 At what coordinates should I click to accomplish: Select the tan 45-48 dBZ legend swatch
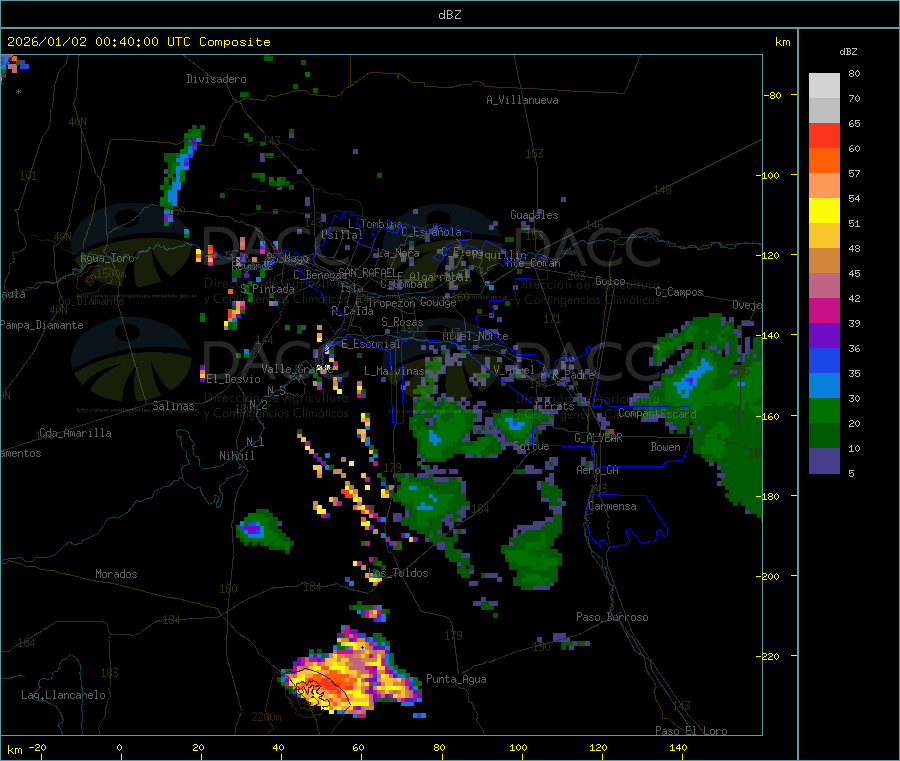pos(824,261)
